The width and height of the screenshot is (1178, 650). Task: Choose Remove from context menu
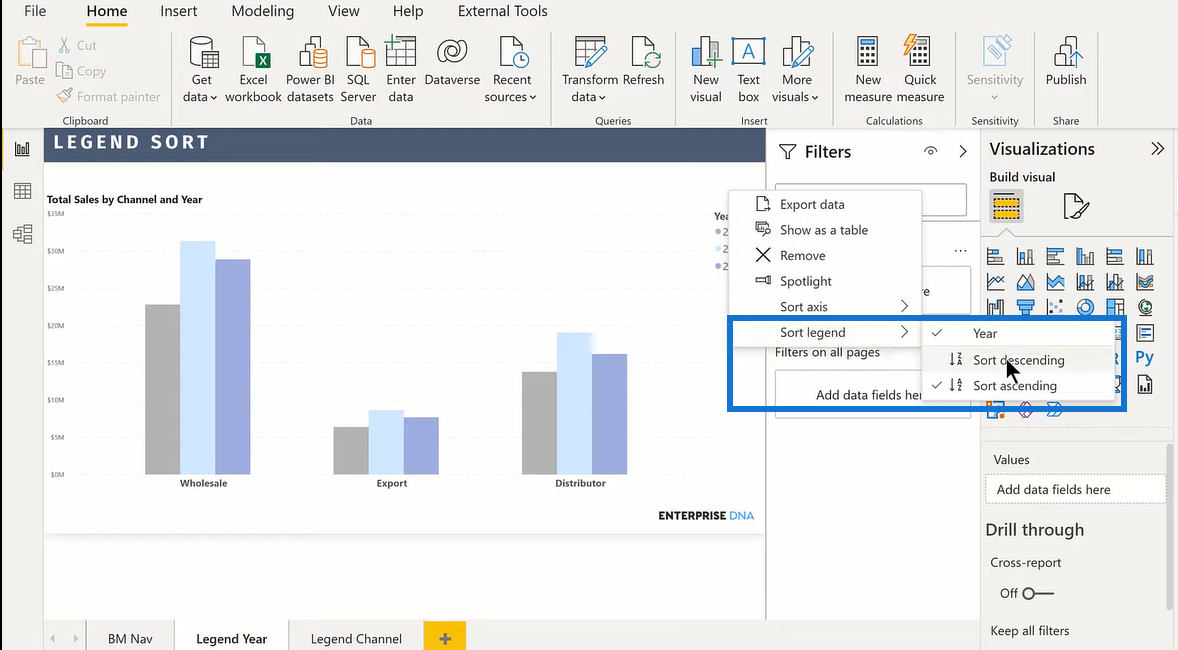click(x=826, y=255)
